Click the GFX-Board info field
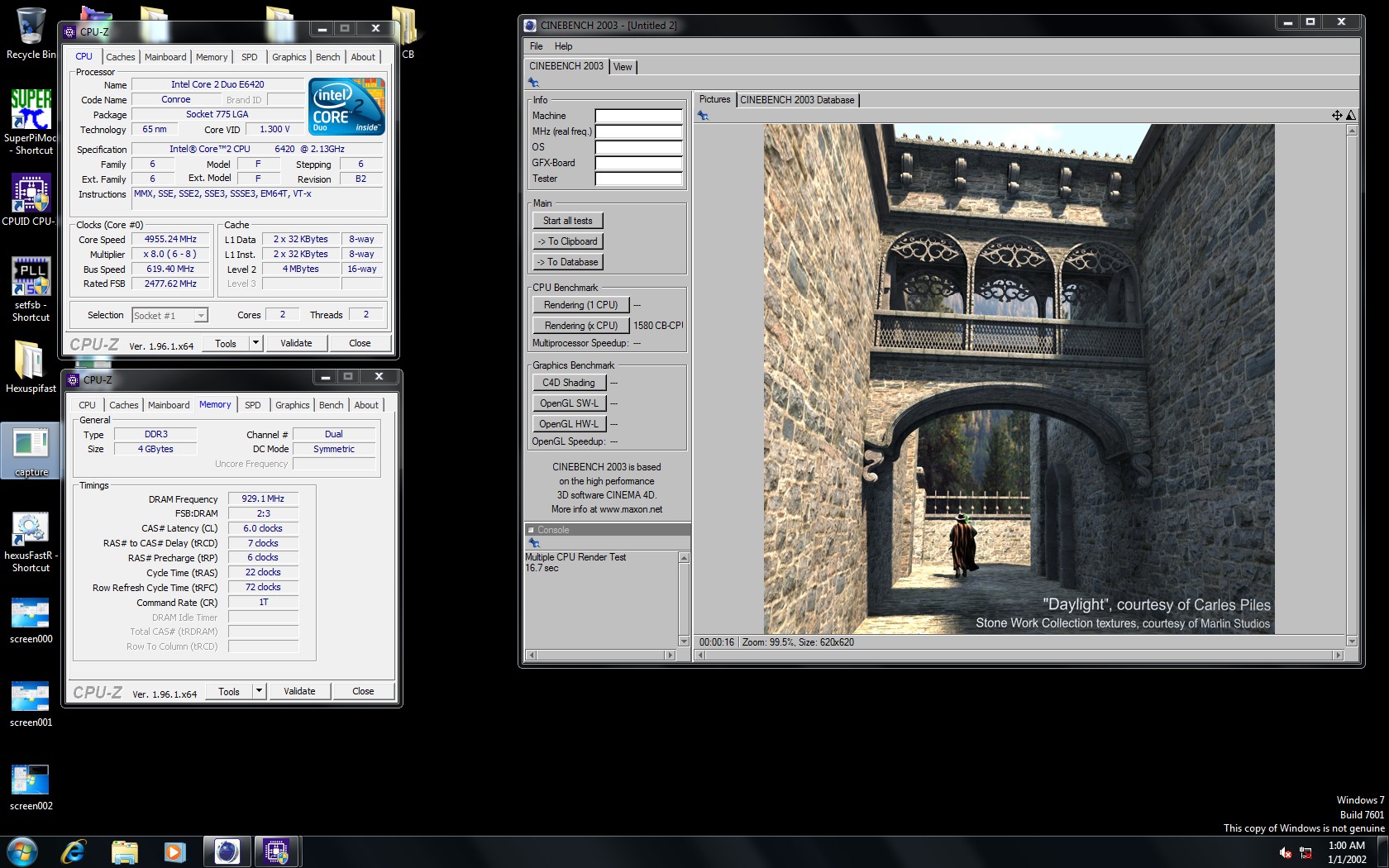 638,163
